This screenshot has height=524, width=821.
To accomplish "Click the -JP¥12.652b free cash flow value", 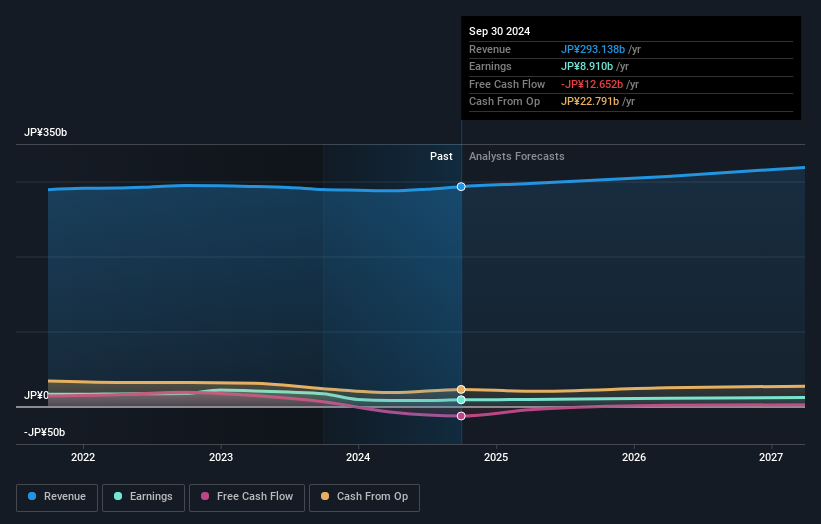I will pos(592,84).
